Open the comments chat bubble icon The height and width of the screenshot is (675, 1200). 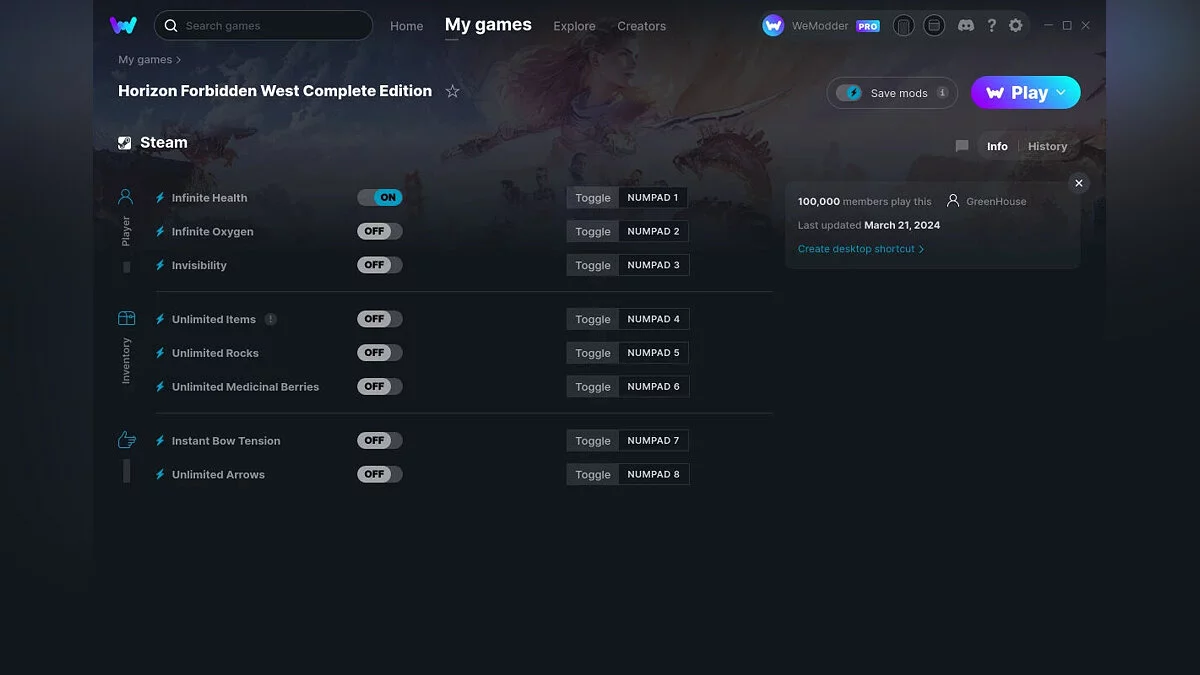(x=961, y=146)
